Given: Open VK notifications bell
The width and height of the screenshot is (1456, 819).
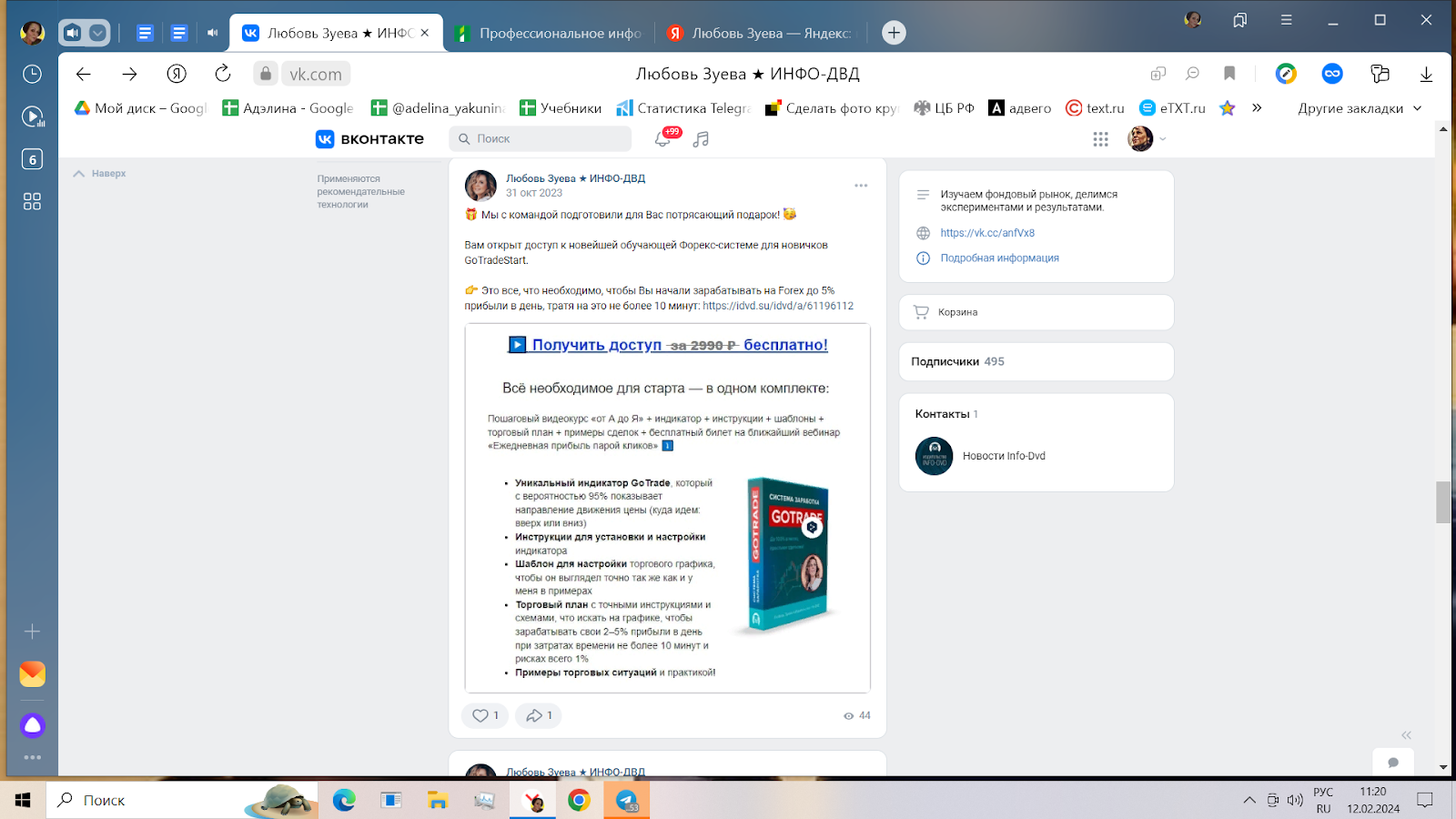Looking at the screenshot, I should [663, 138].
